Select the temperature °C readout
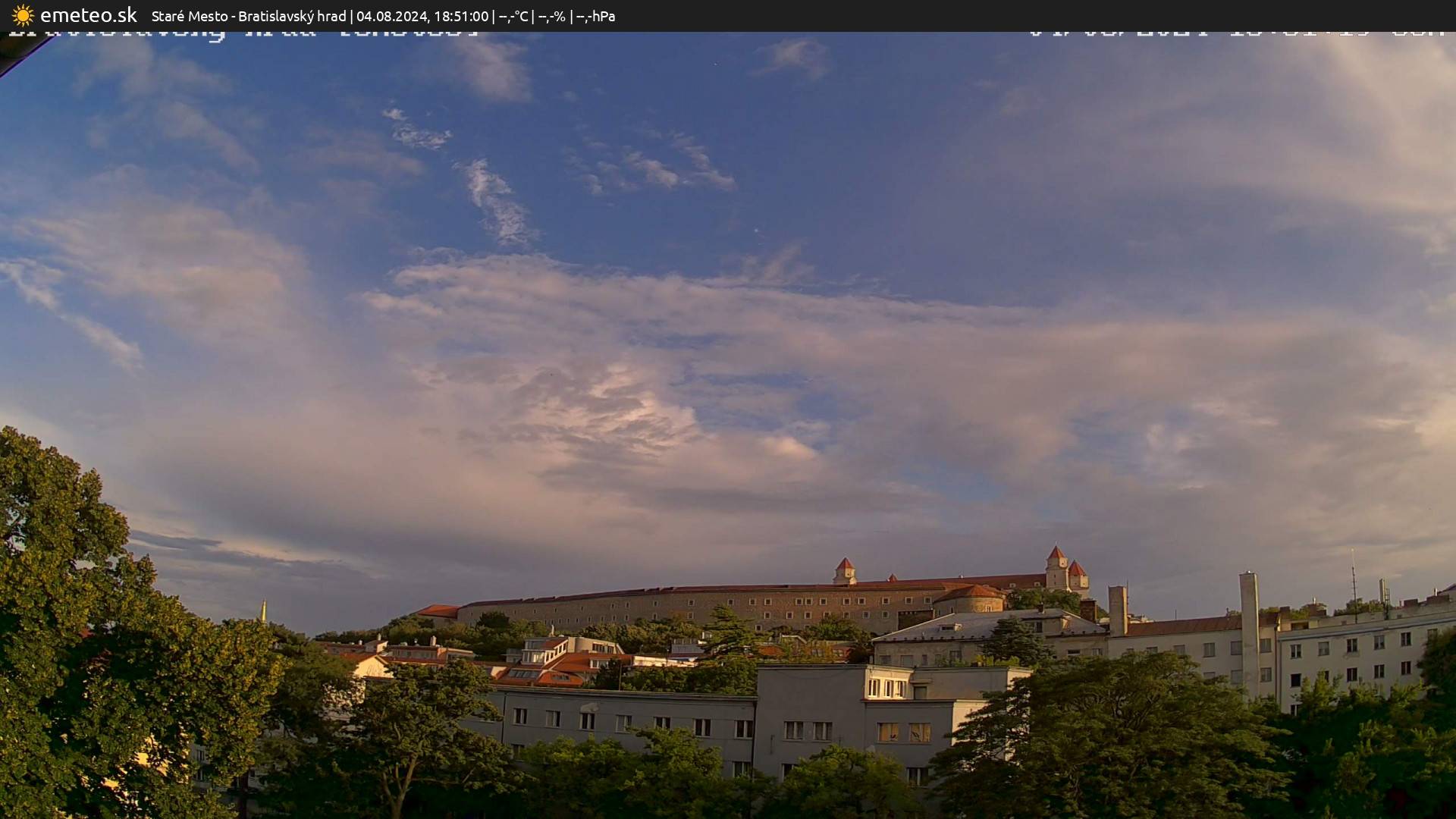 click(513, 15)
